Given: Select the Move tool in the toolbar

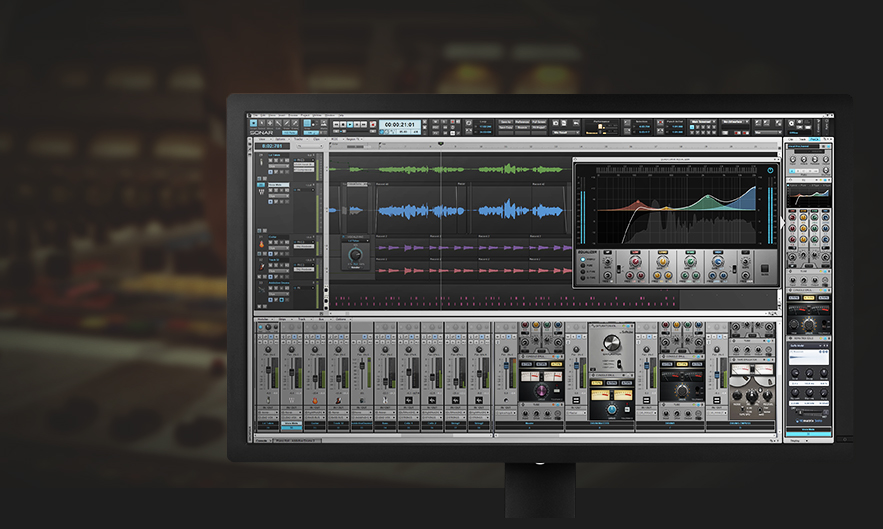Looking at the screenshot, I should point(270,123).
